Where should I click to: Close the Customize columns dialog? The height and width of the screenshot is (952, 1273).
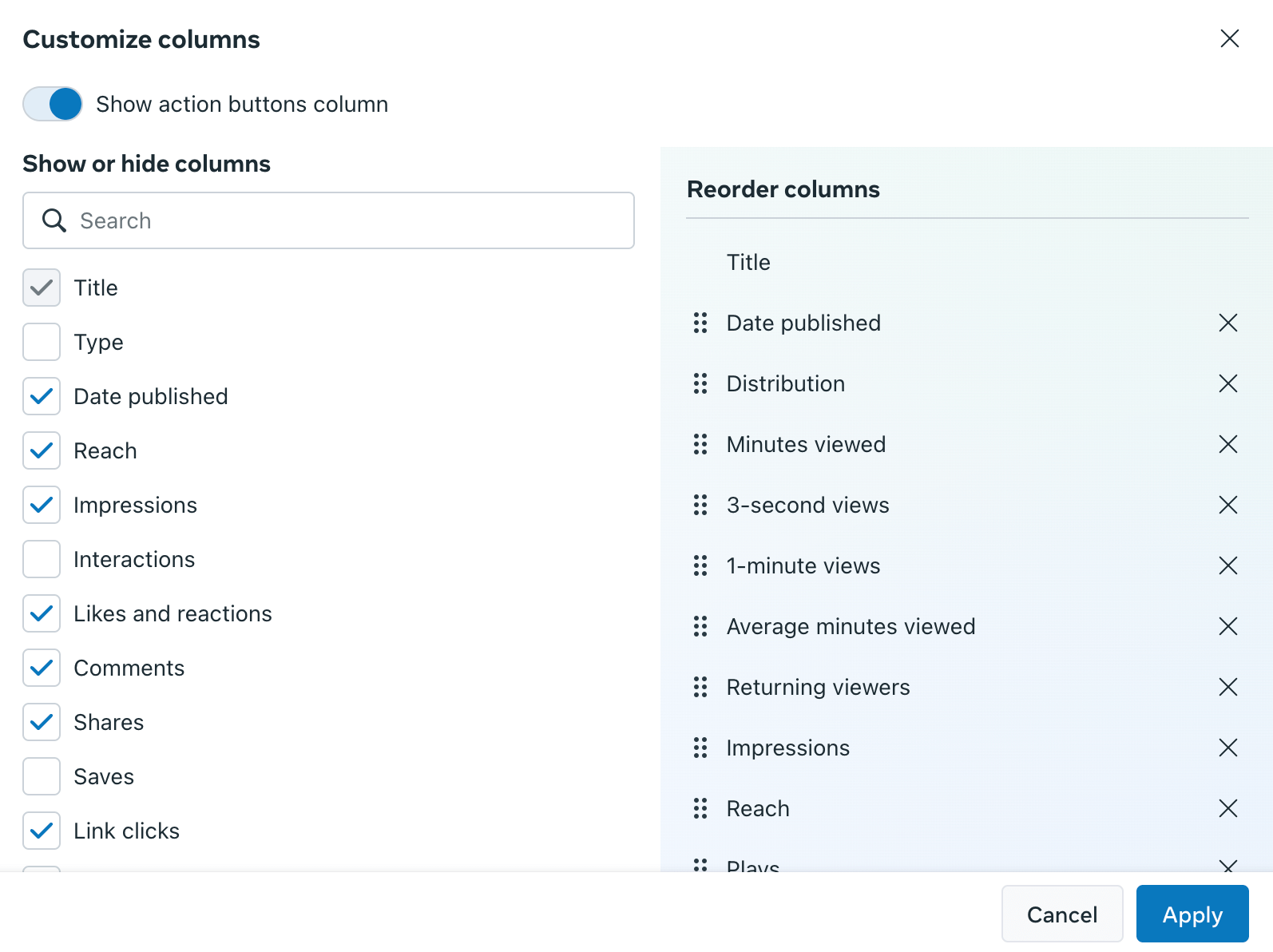pos(1229,38)
